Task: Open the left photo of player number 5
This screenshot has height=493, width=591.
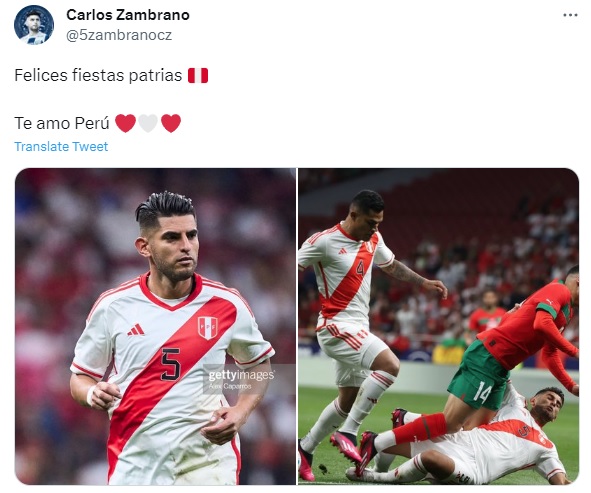Action: [155, 326]
